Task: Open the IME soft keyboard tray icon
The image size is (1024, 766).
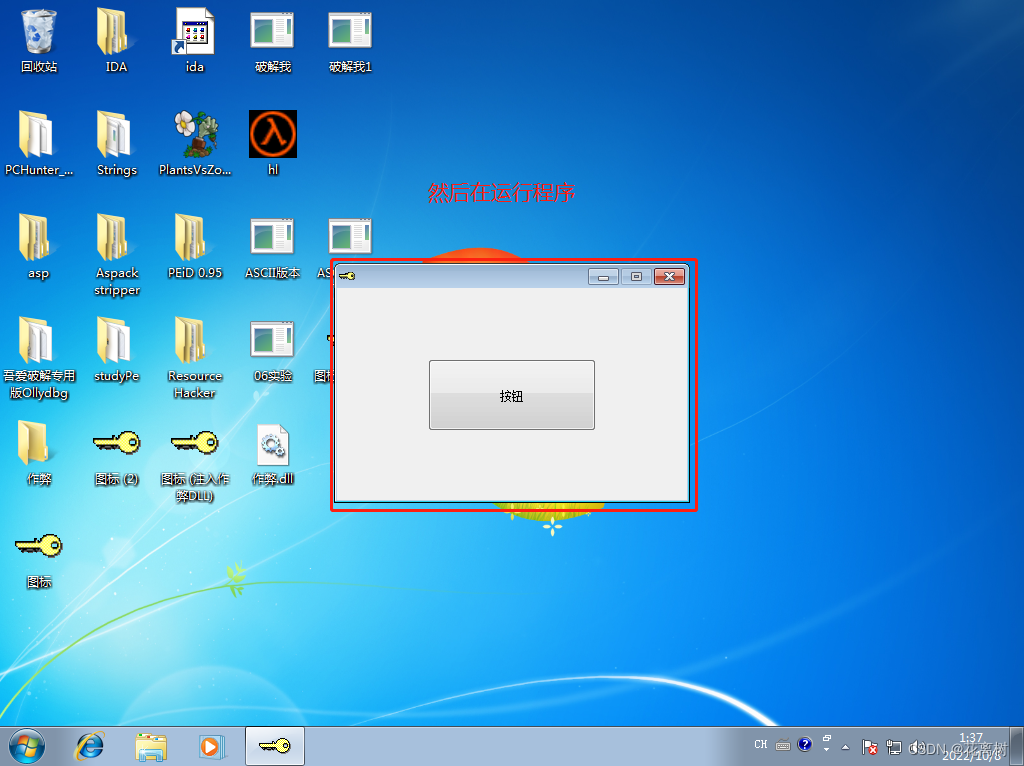Action: [x=783, y=745]
